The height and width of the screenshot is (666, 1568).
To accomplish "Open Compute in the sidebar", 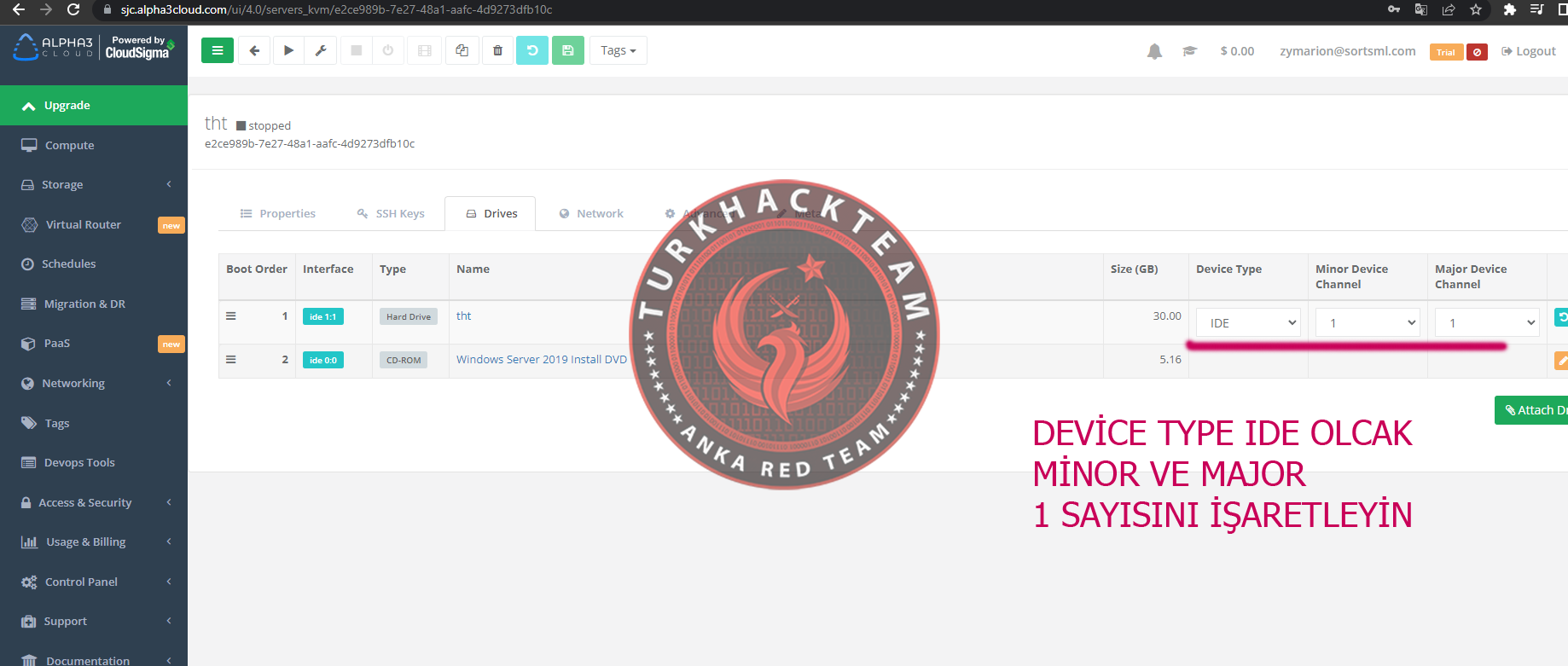I will [x=94, y=145].
